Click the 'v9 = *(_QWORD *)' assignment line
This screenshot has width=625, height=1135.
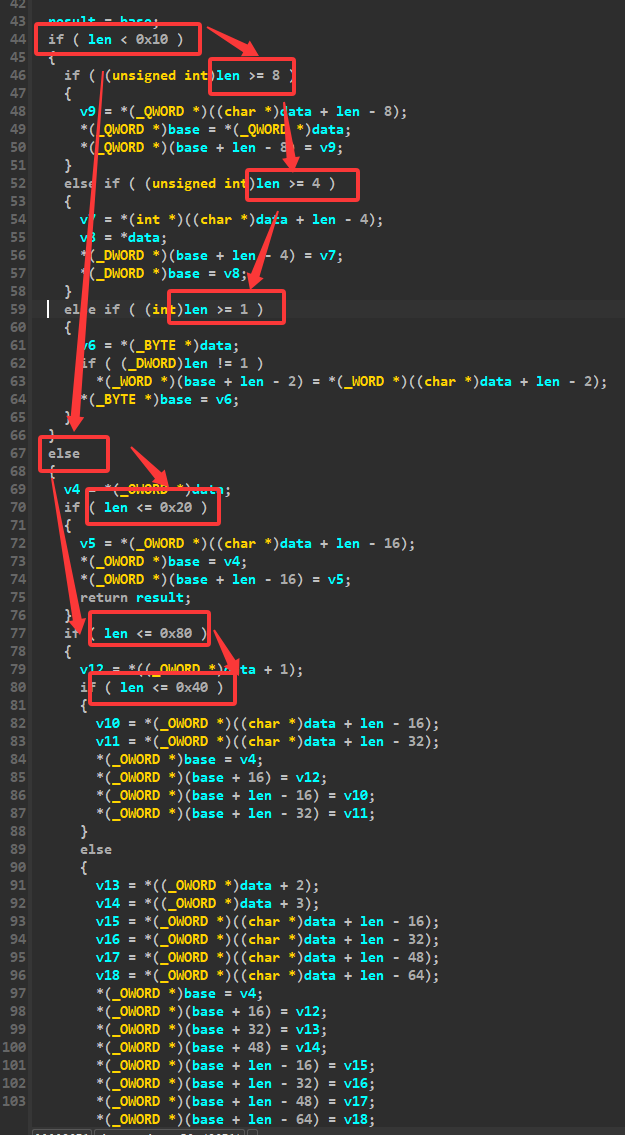[243, 111]
